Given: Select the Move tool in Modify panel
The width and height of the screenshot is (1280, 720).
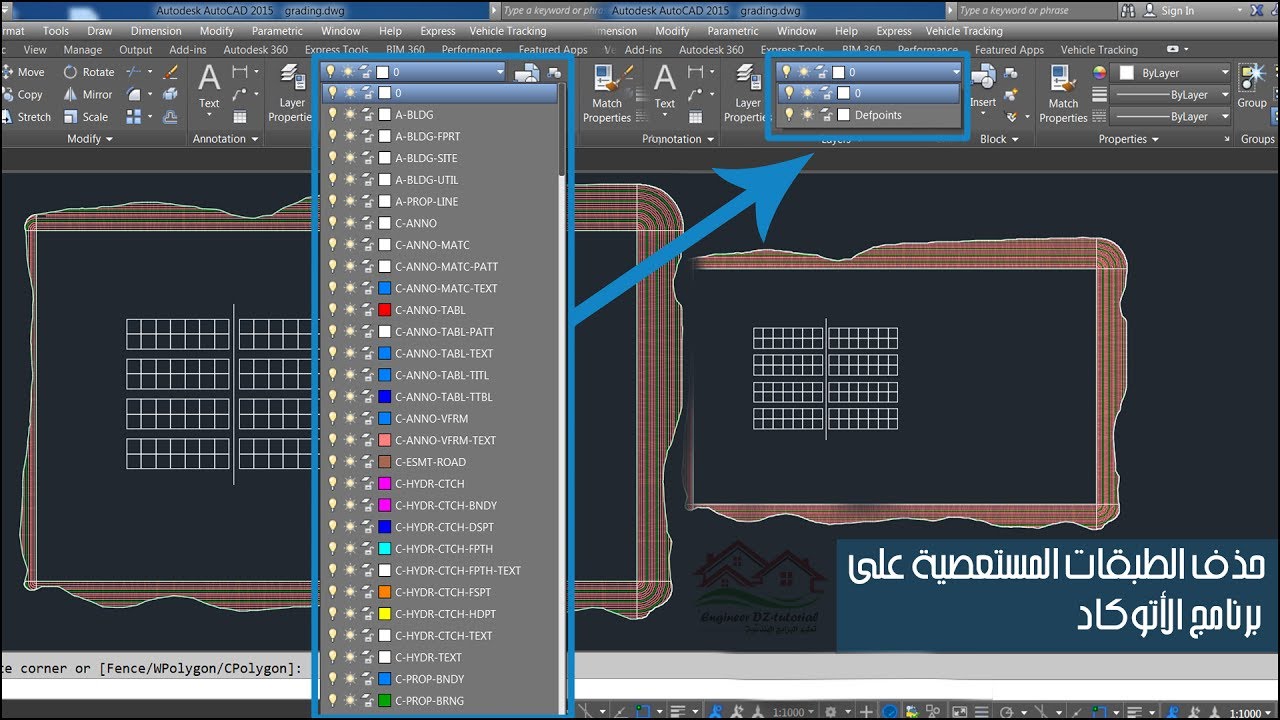Looking at the screenshot, I should pyautogui.click(x=22, y=72).
